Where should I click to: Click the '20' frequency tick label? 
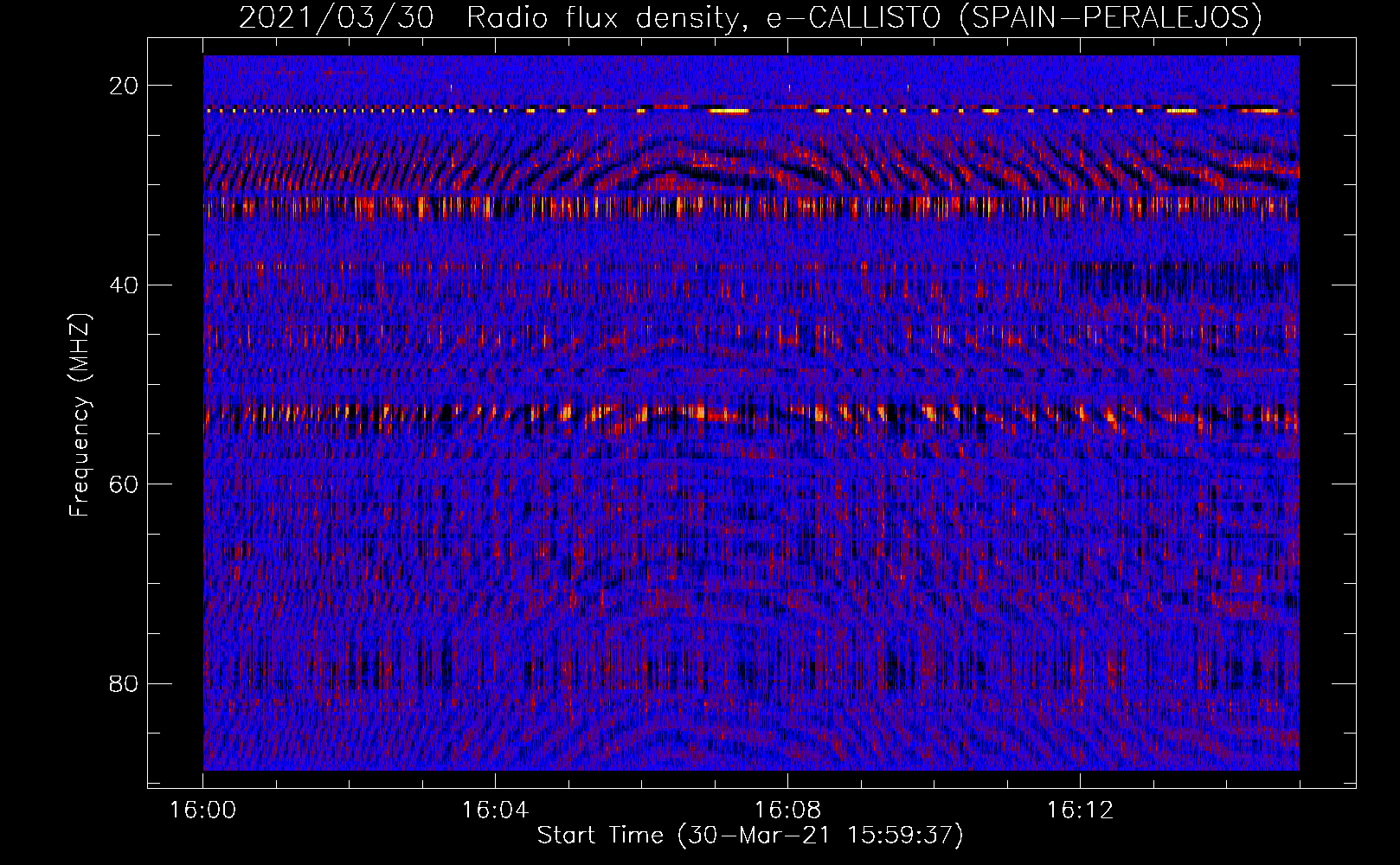124,86
